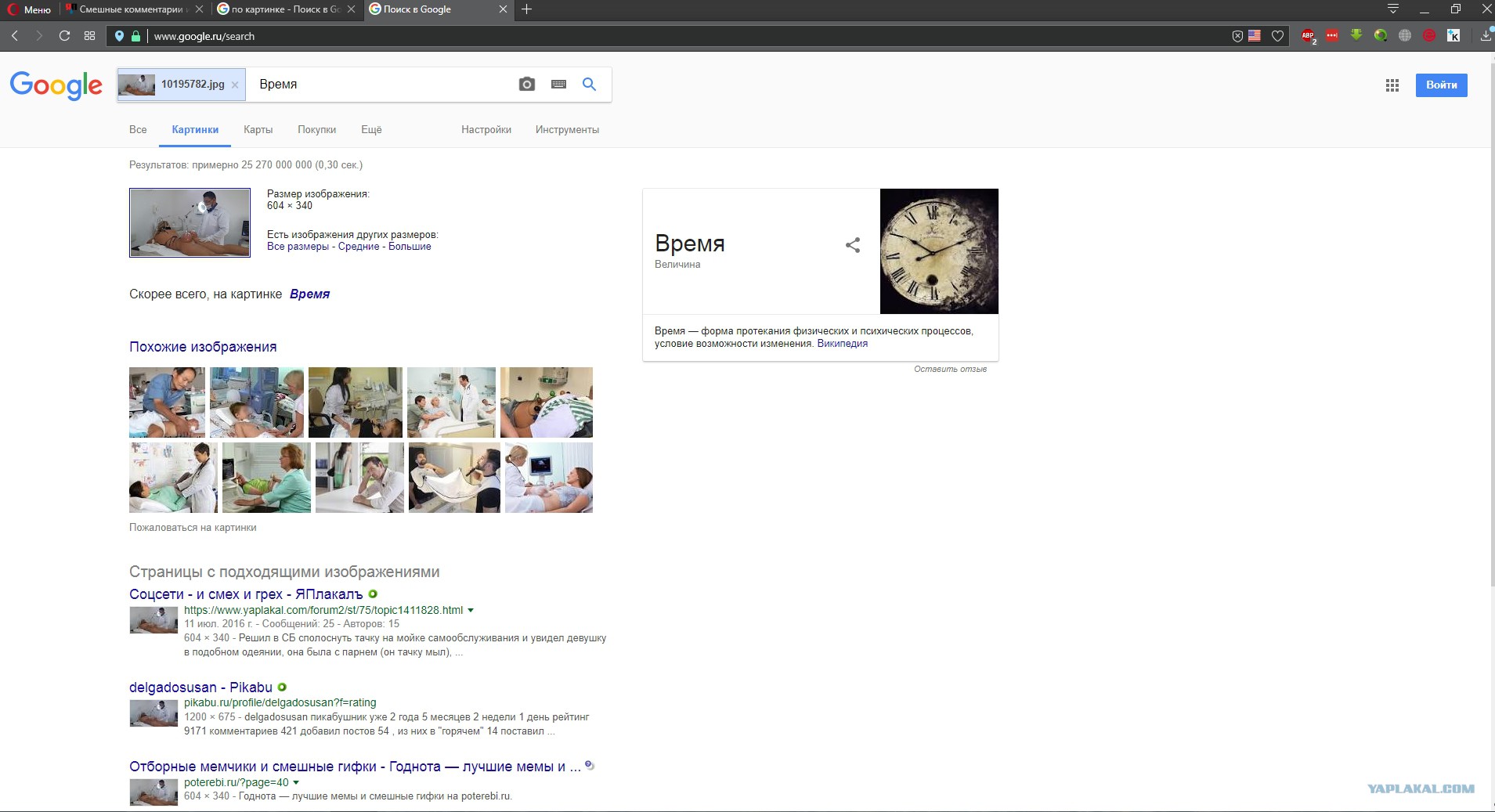Click the green padlock security icon
Image resolution: width=1495 pixels, height=812 pixels.
[x=135, y=36]
